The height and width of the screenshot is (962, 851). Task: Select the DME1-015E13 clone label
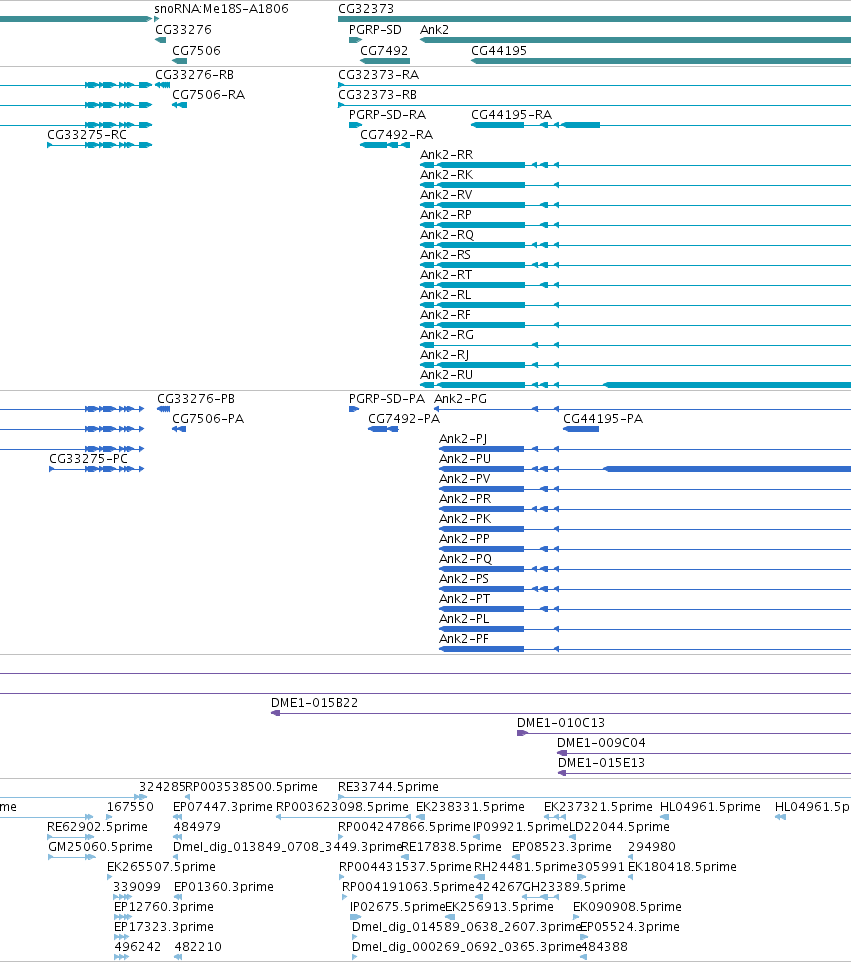point(601,763)
